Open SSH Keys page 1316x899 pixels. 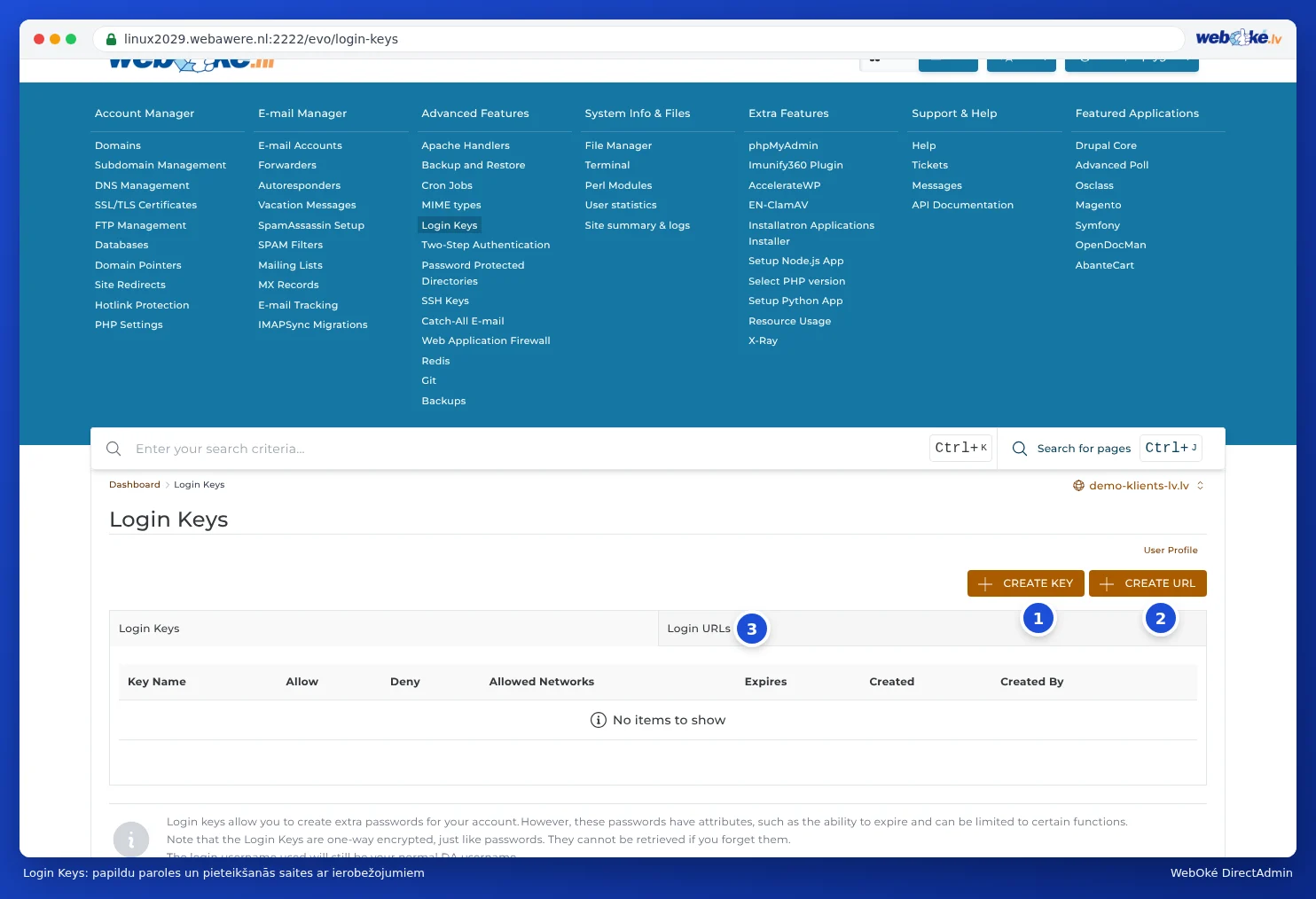point(445,301)
